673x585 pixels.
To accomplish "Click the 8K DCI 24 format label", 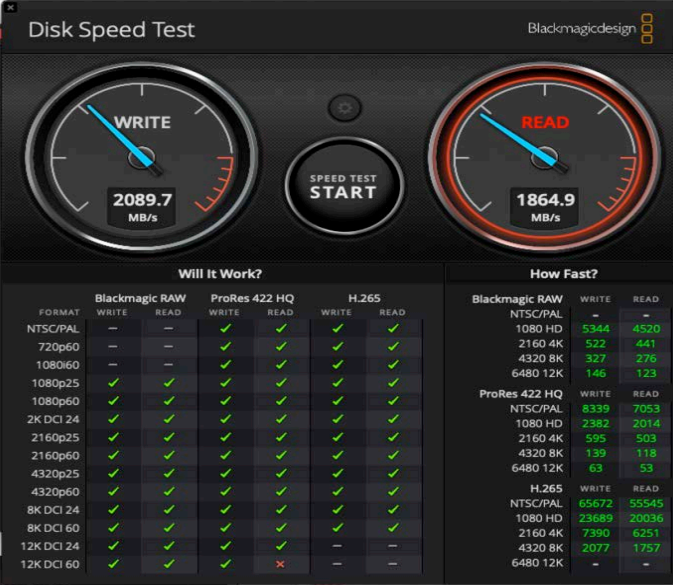I will tap(53, 510).
